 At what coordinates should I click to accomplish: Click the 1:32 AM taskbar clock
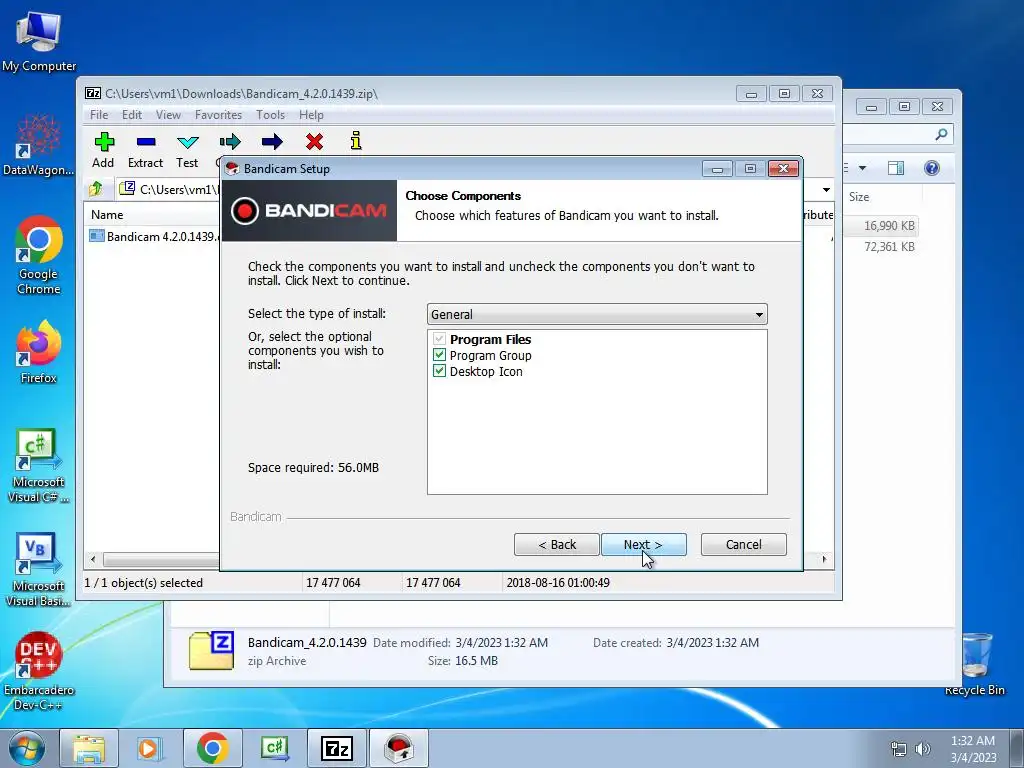(x=973, y=741)
